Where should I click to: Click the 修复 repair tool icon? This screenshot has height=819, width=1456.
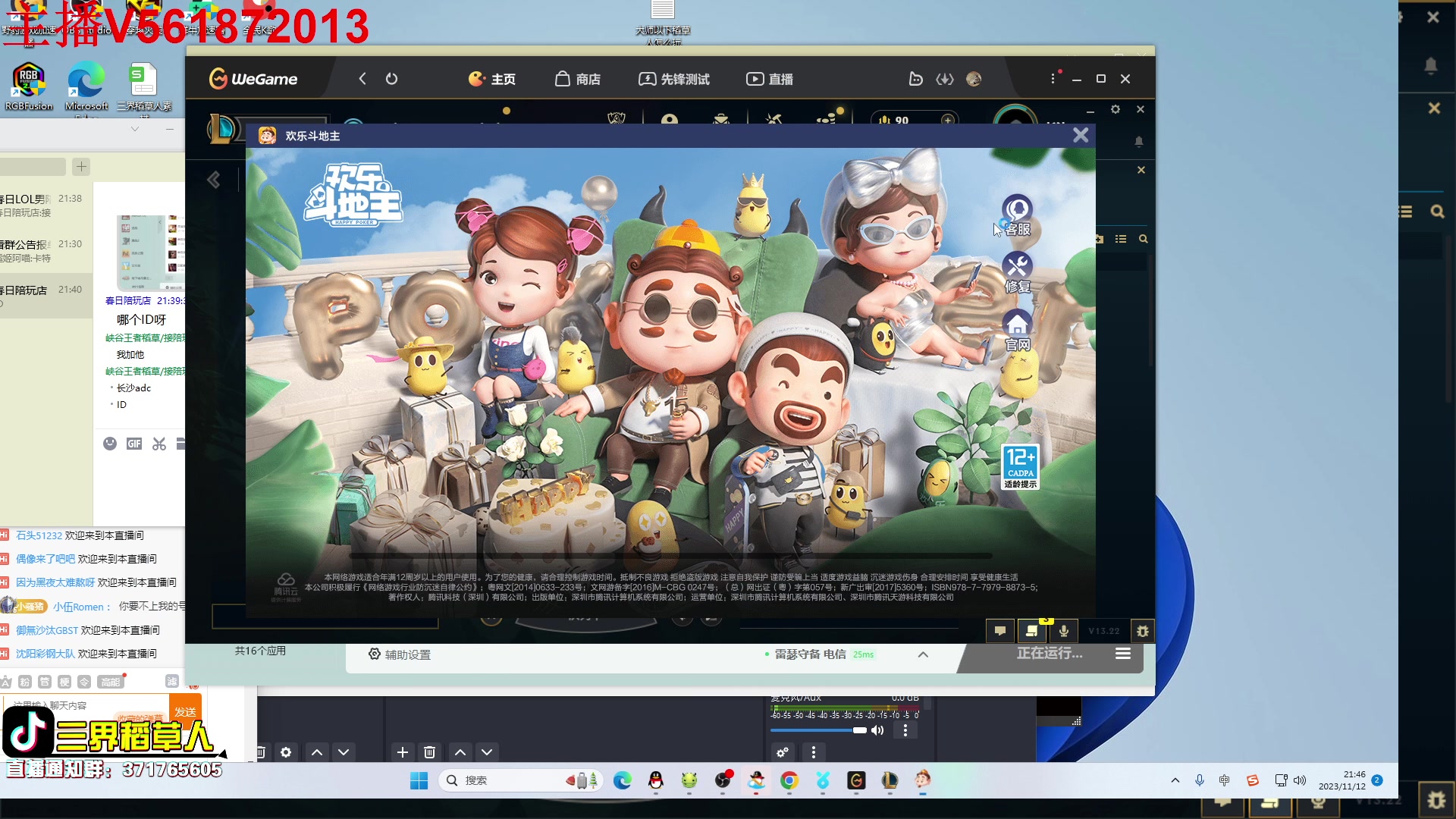(x=1017, y=274)
